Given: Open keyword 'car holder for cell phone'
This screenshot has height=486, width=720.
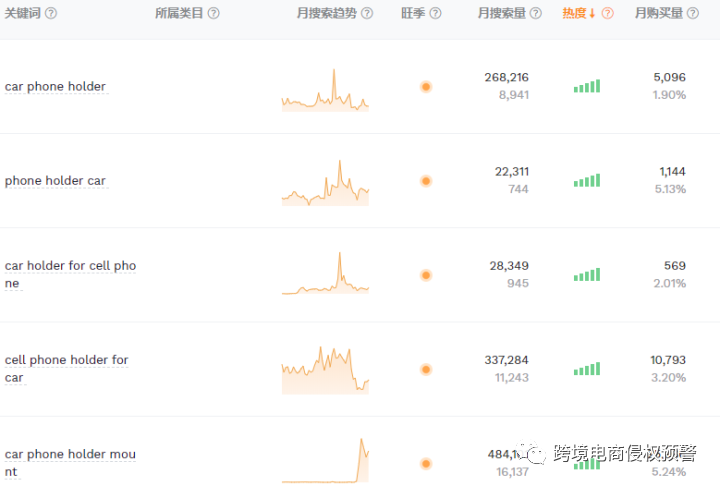Looking at the screenshot, I should (x=70, y=274).
